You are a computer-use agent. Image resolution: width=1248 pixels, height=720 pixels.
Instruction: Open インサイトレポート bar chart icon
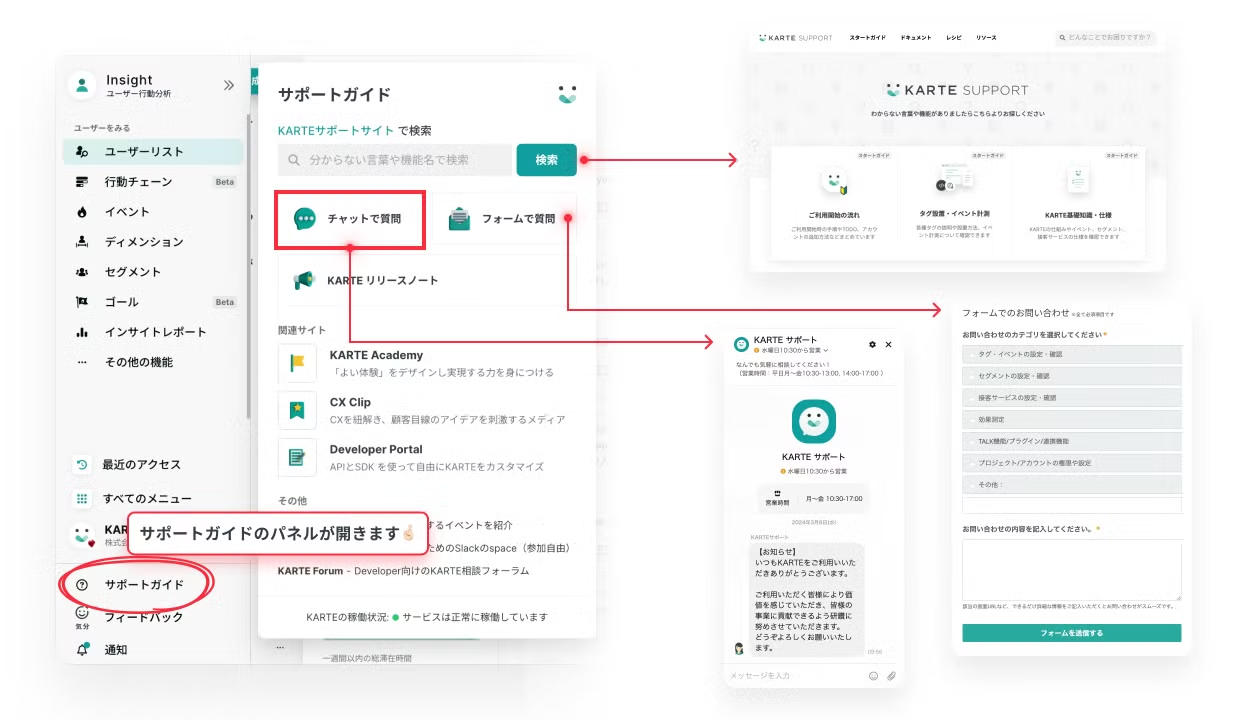coord(82,332)
